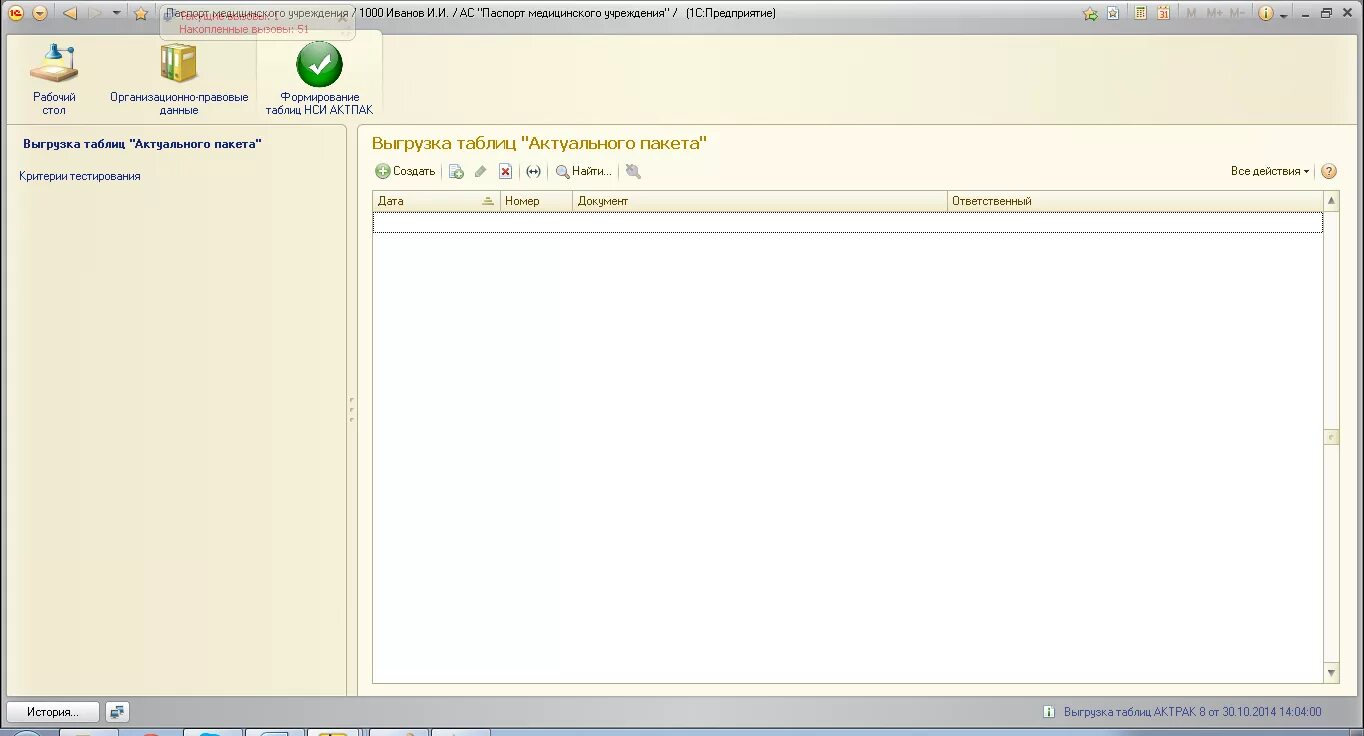Click the table scrollbar down arrow
Image resolution: width=1364 pixels, height=736 pixels.
tap(1331, 674)
